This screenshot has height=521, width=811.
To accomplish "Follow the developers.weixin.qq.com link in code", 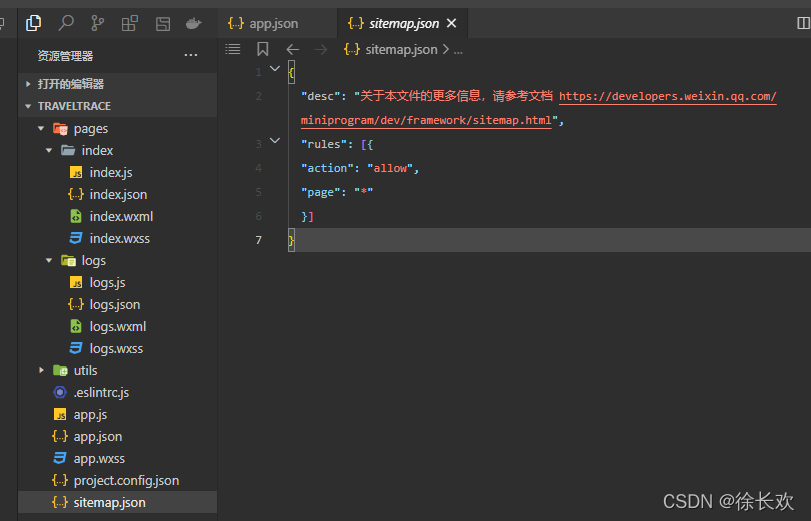I will point(668,96).
